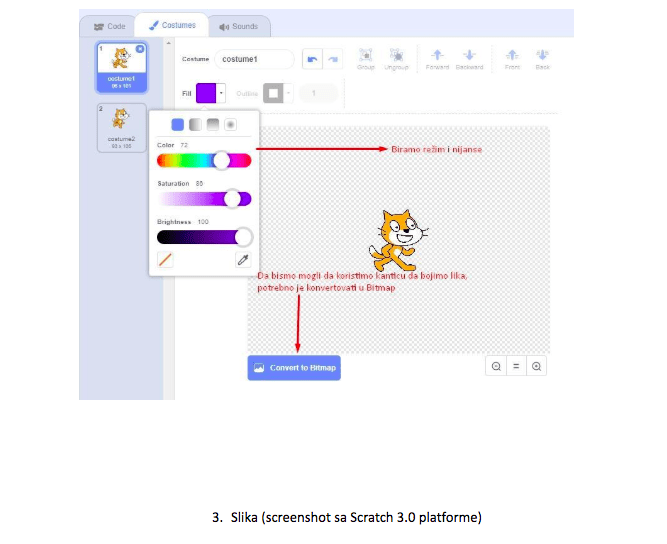Click the Front layer icon
Screen dimensions: 667x544
tap(512, 59)
